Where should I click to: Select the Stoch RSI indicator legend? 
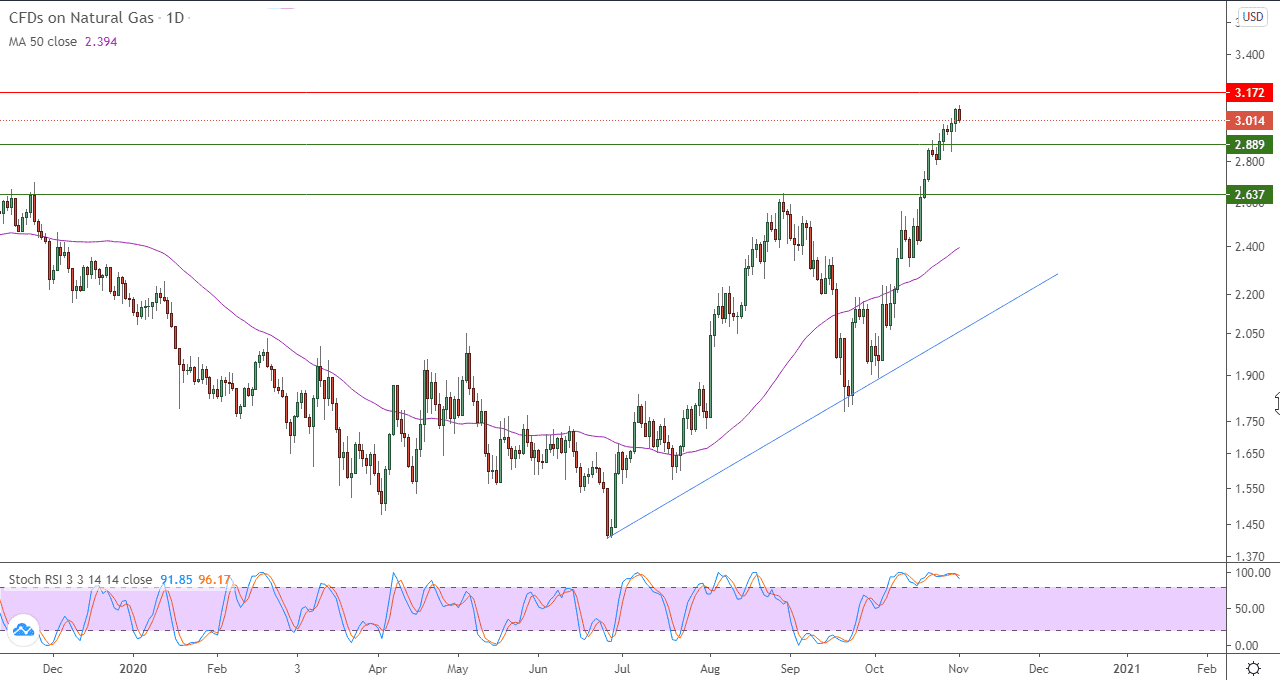(80, 579)
